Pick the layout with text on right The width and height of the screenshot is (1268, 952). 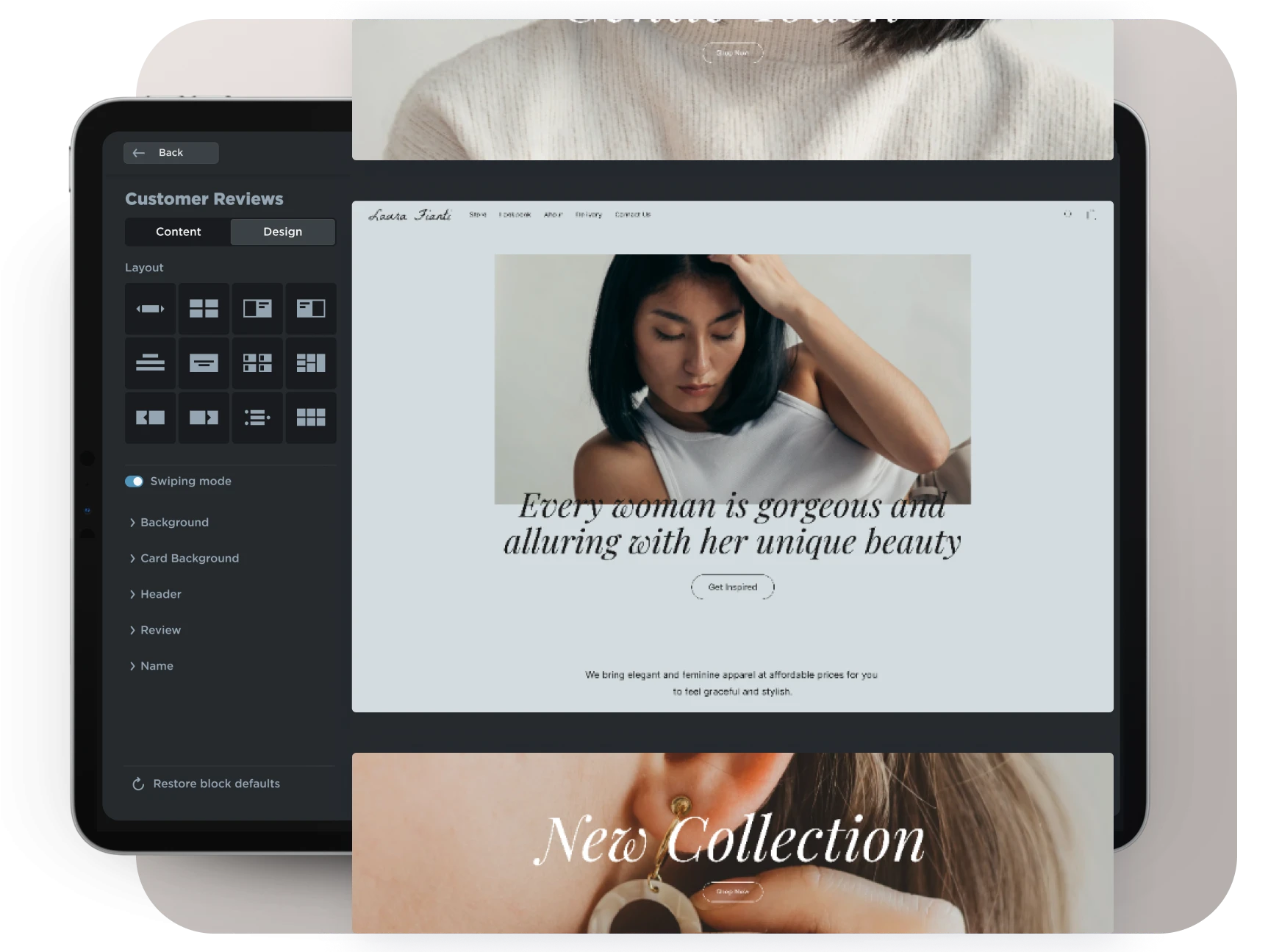[257, 309]
